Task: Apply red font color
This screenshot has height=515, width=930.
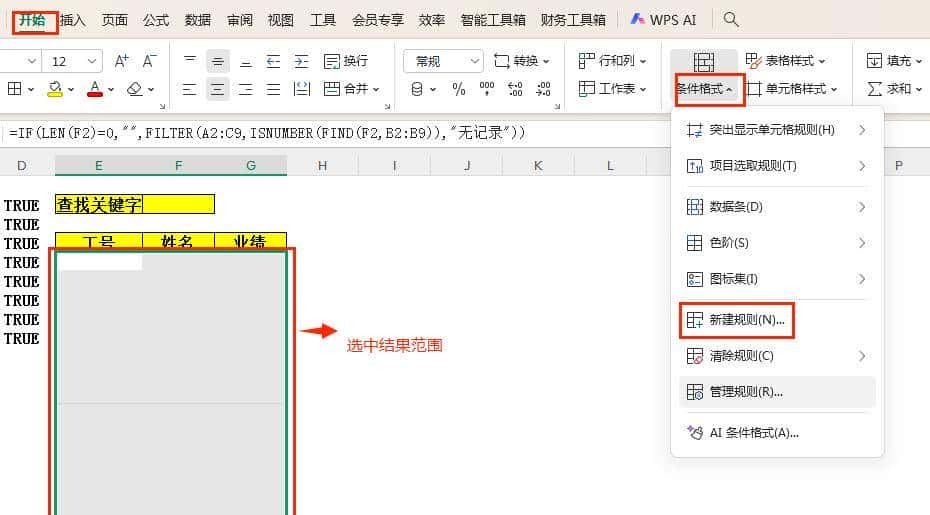Action: point(95,89)
